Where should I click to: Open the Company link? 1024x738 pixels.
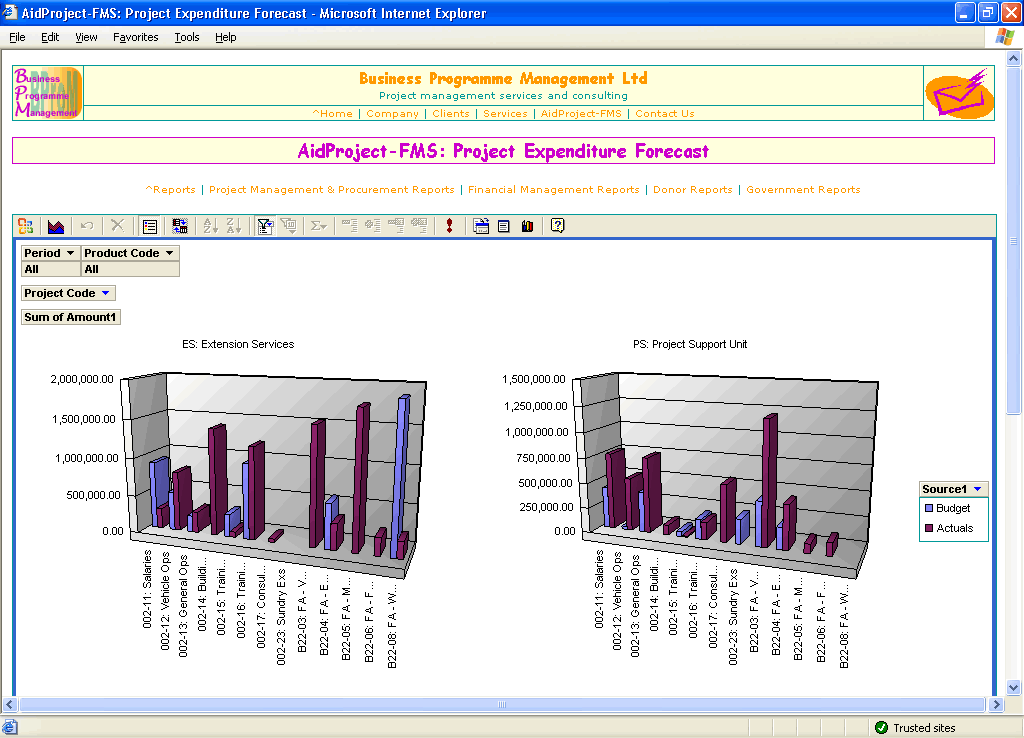coord(392,114)
